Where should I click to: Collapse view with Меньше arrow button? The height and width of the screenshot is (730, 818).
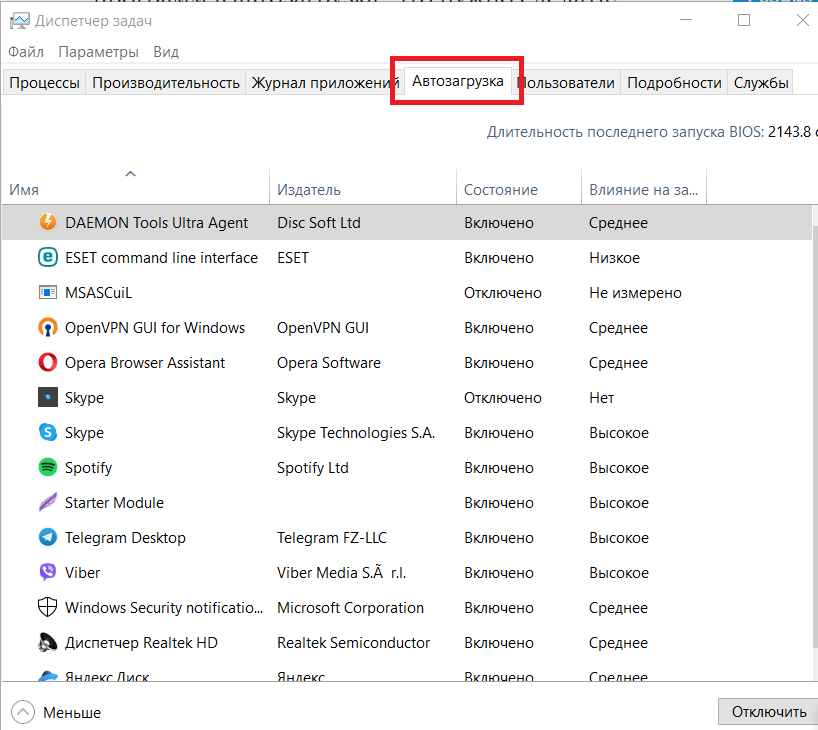coord(23,713)
